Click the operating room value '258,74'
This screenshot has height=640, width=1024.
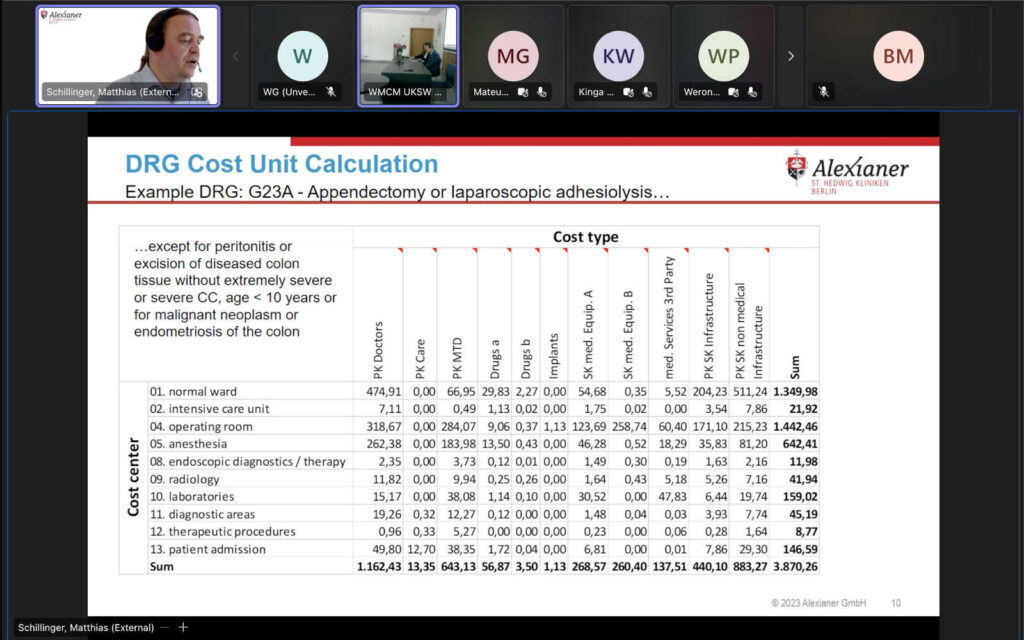(629, 426)
